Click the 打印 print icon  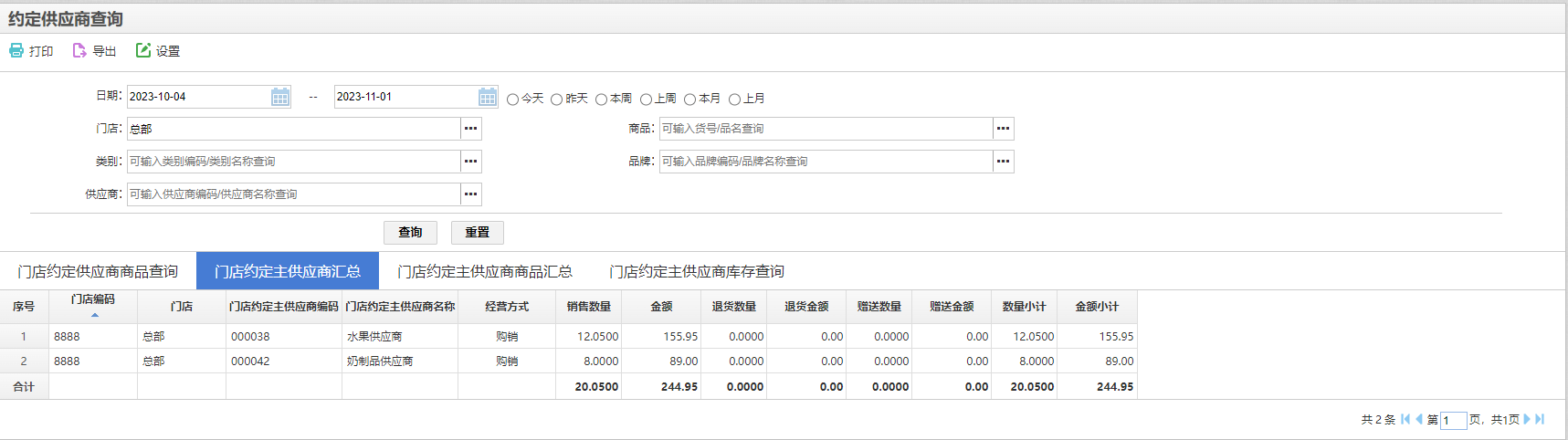click(x=16, y=51)
